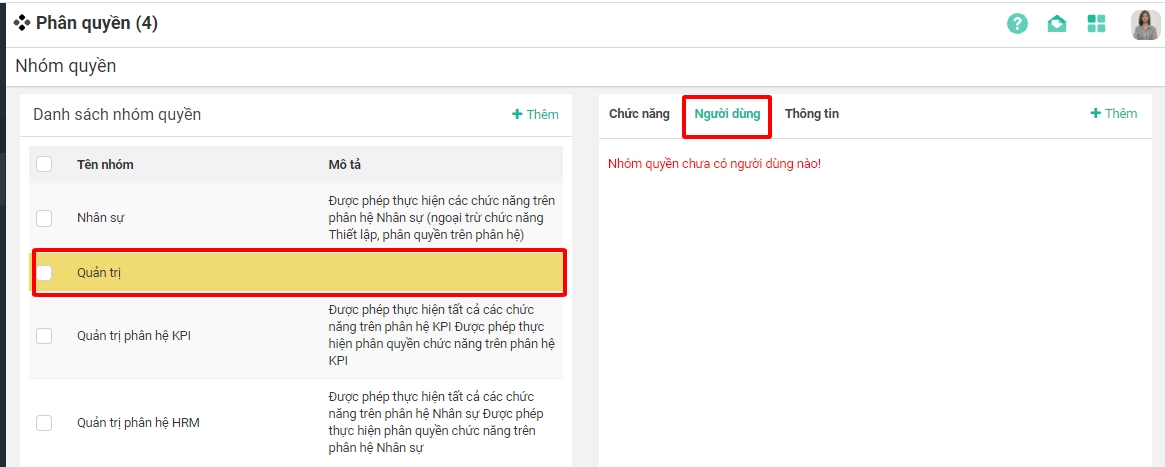Screen dimensions: 1165x467
Task: Select the Quản trị phân hệ KPI checkbox
Action: (44, 336)
